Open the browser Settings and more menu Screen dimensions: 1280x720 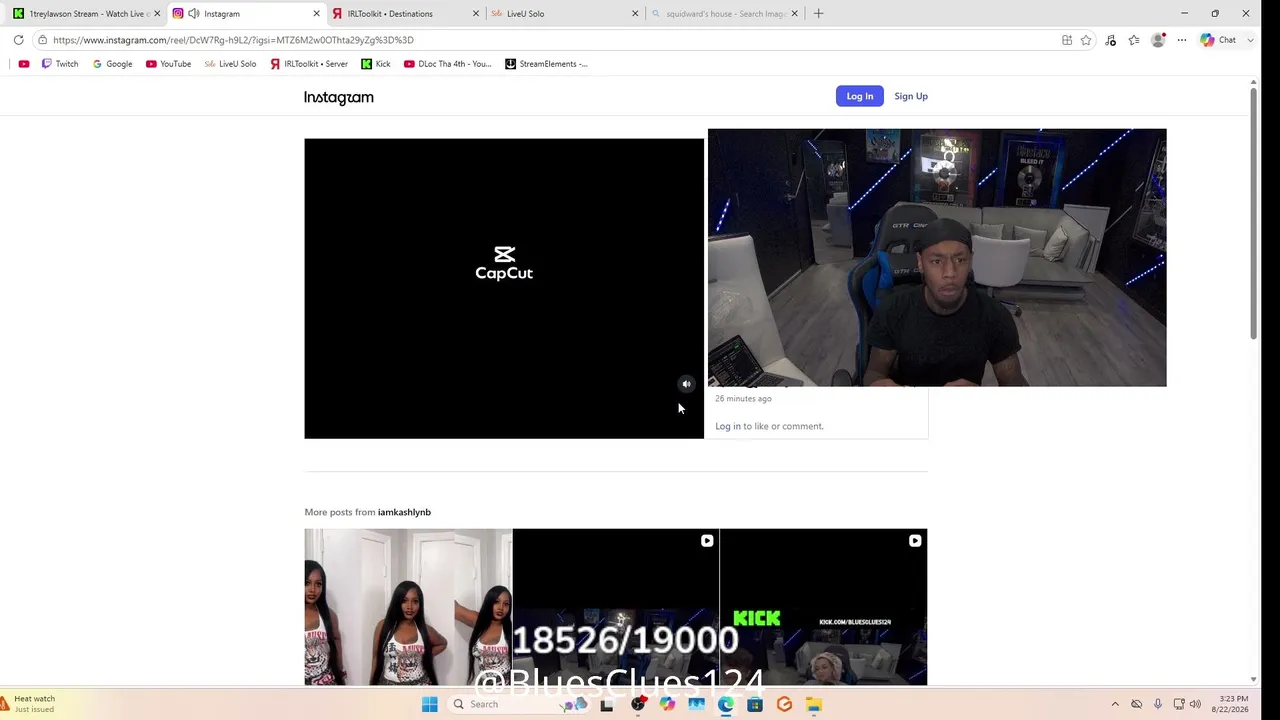[x=1182, y=40]
